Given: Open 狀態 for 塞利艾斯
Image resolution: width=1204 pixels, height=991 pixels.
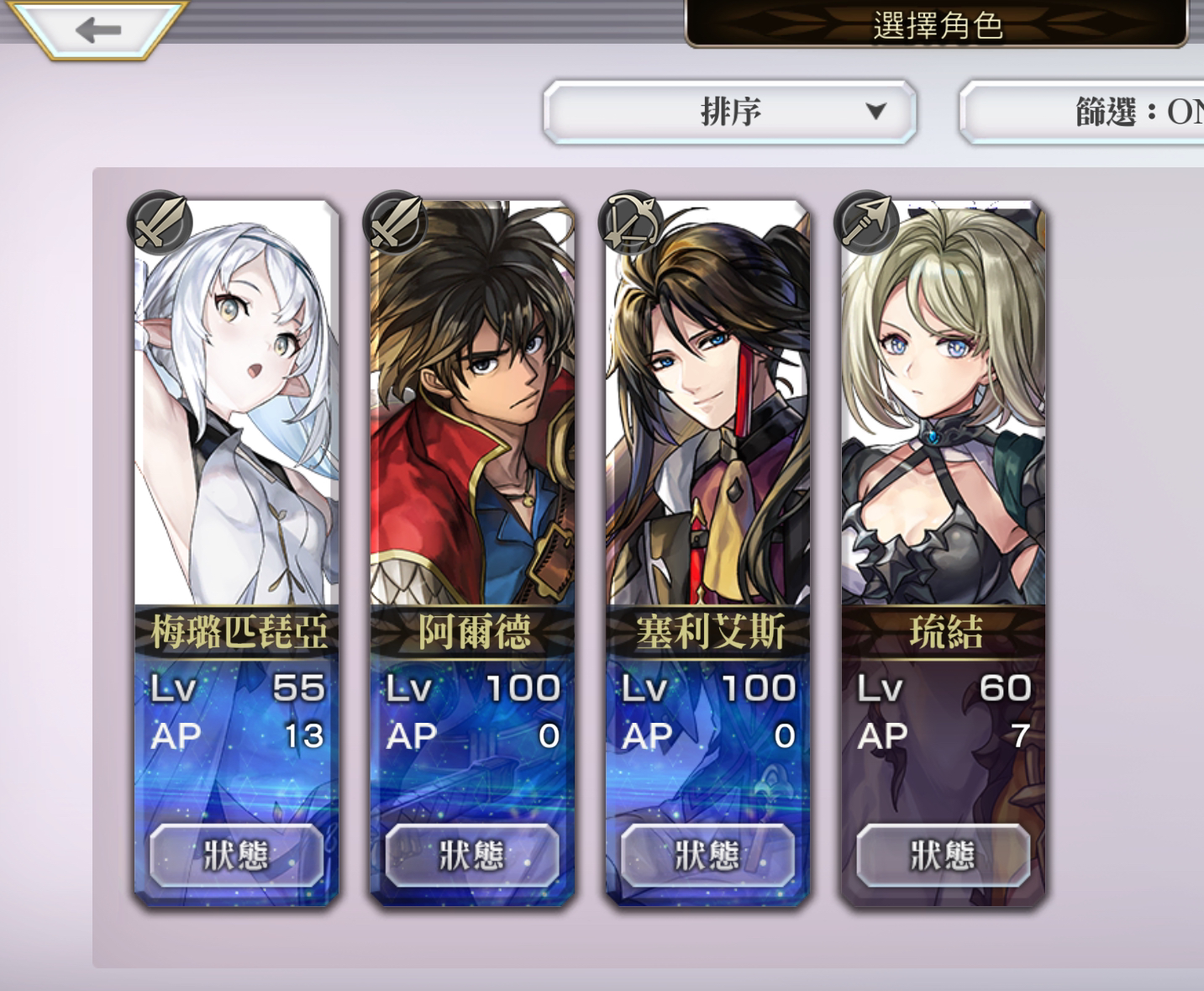Looking at the screenshot, I should [707, 855].
